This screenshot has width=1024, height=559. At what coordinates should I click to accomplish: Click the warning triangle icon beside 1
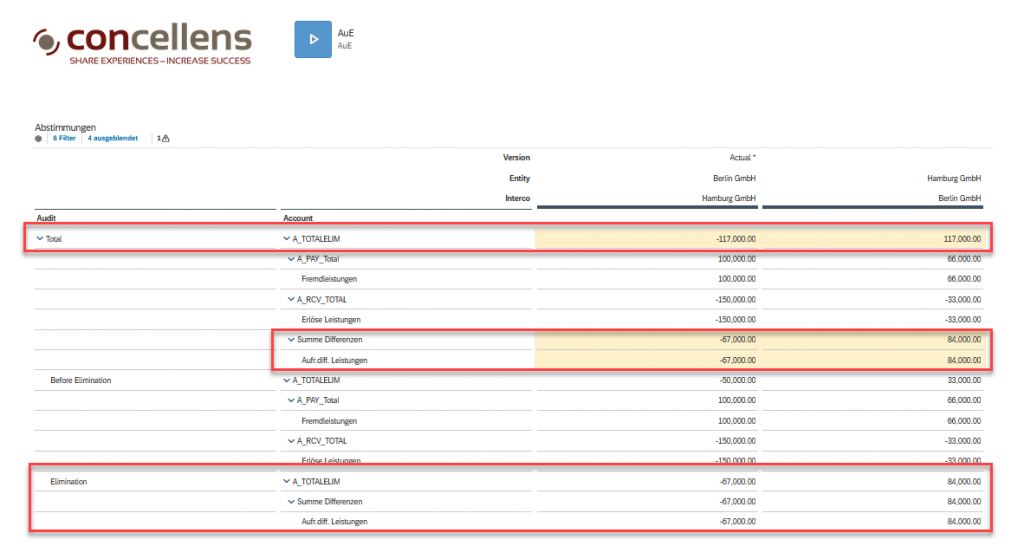[x=165, y=138]
